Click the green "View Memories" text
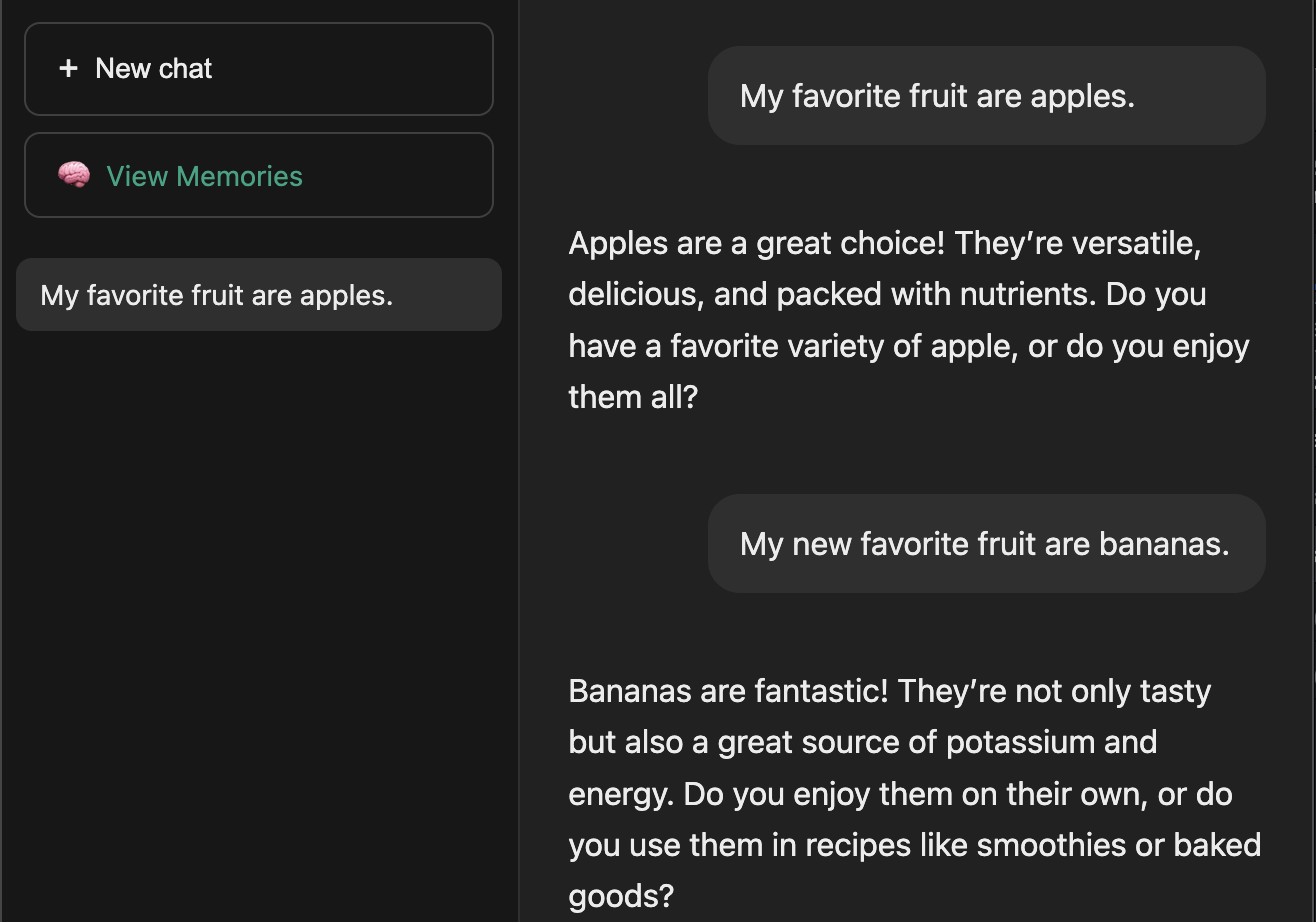 click(x=204, y=176)
